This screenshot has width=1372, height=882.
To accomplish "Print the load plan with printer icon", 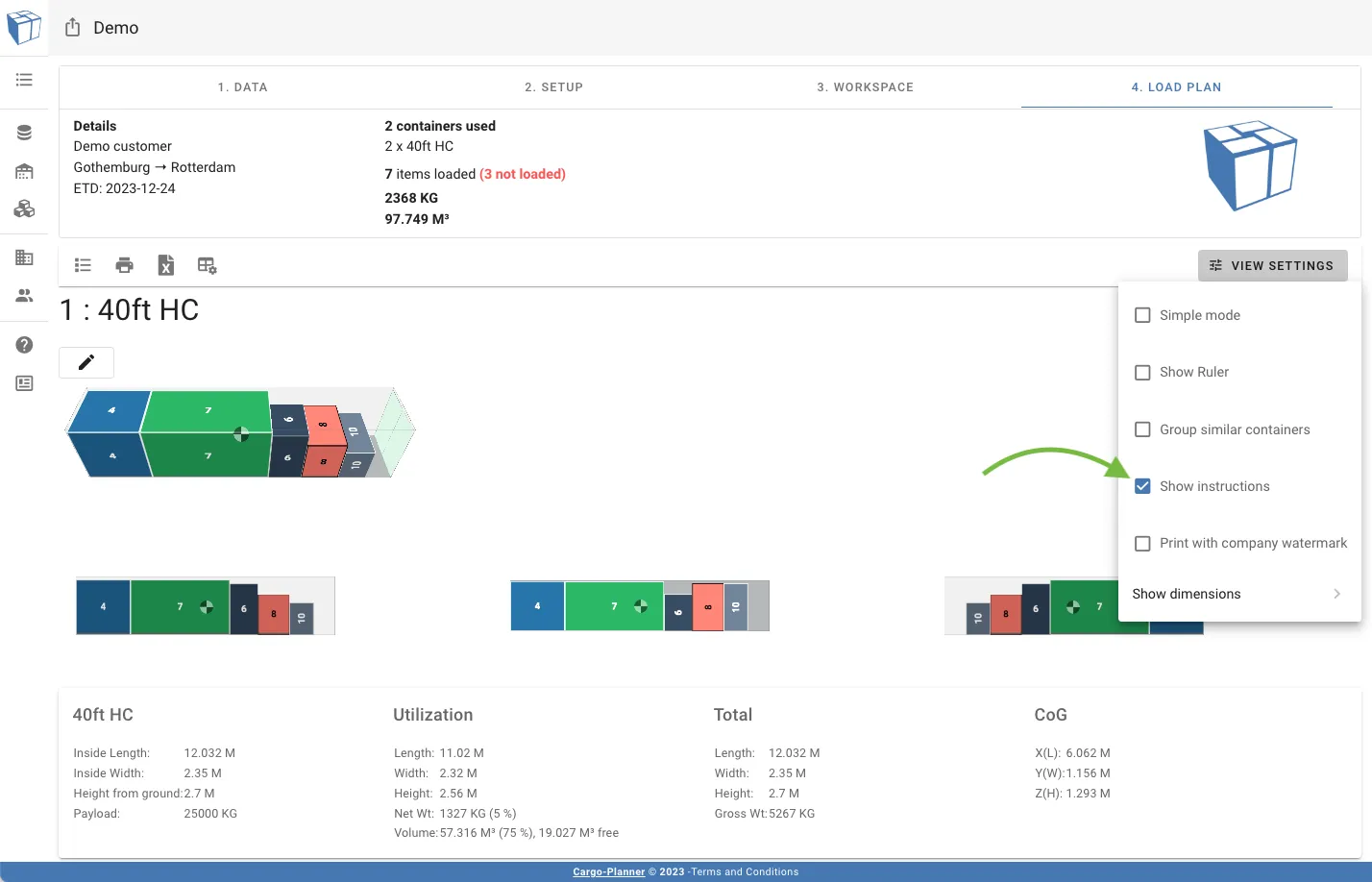I will (x=124, y=265).
